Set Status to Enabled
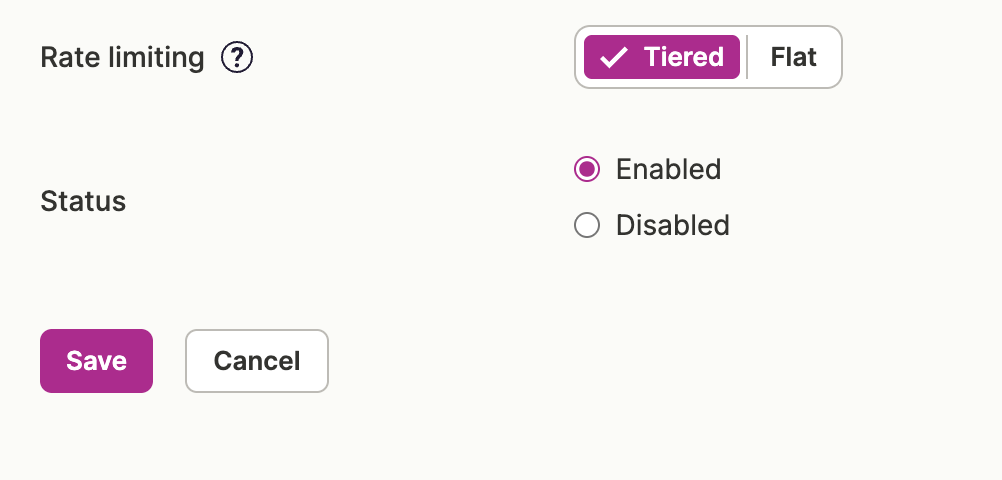 [587, 169]
